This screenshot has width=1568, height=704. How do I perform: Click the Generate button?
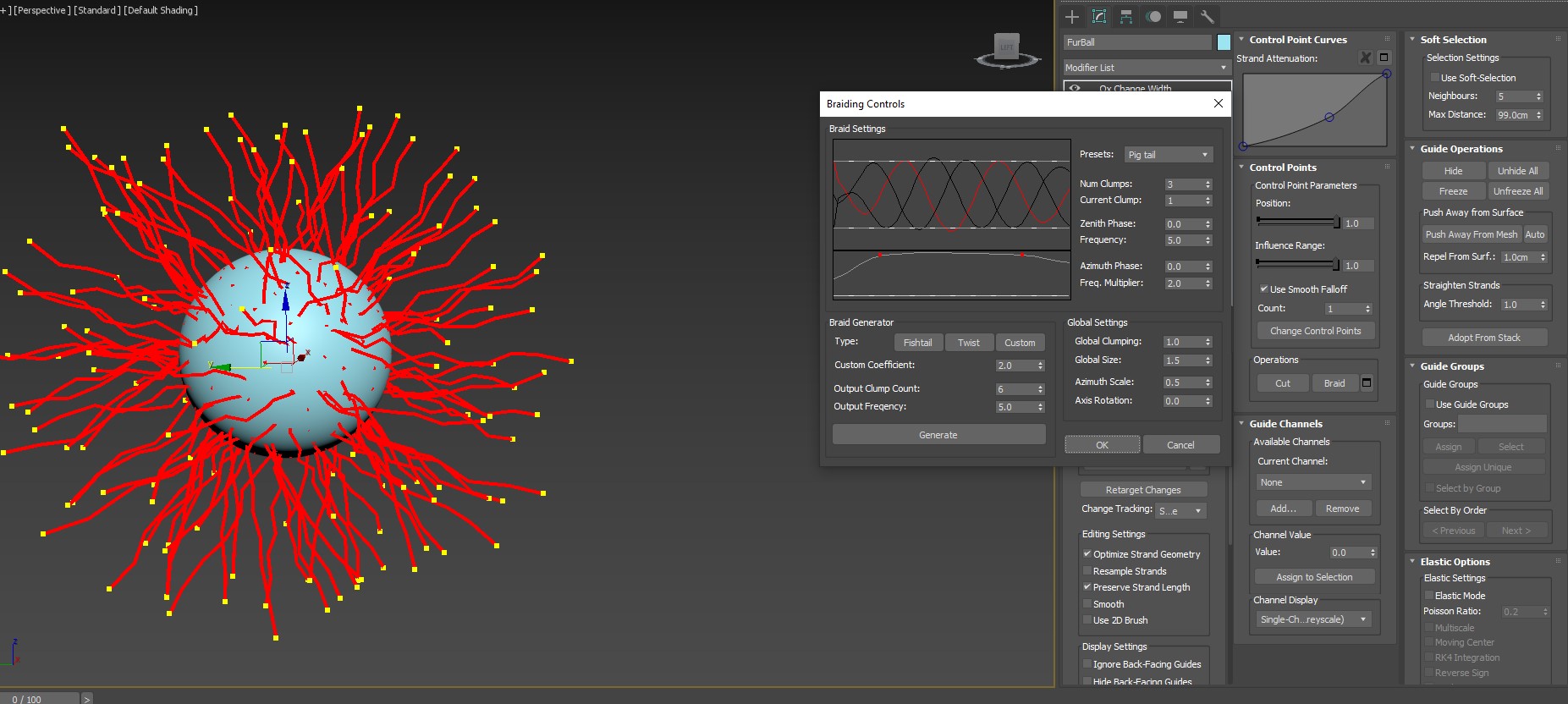click(938, 435)
